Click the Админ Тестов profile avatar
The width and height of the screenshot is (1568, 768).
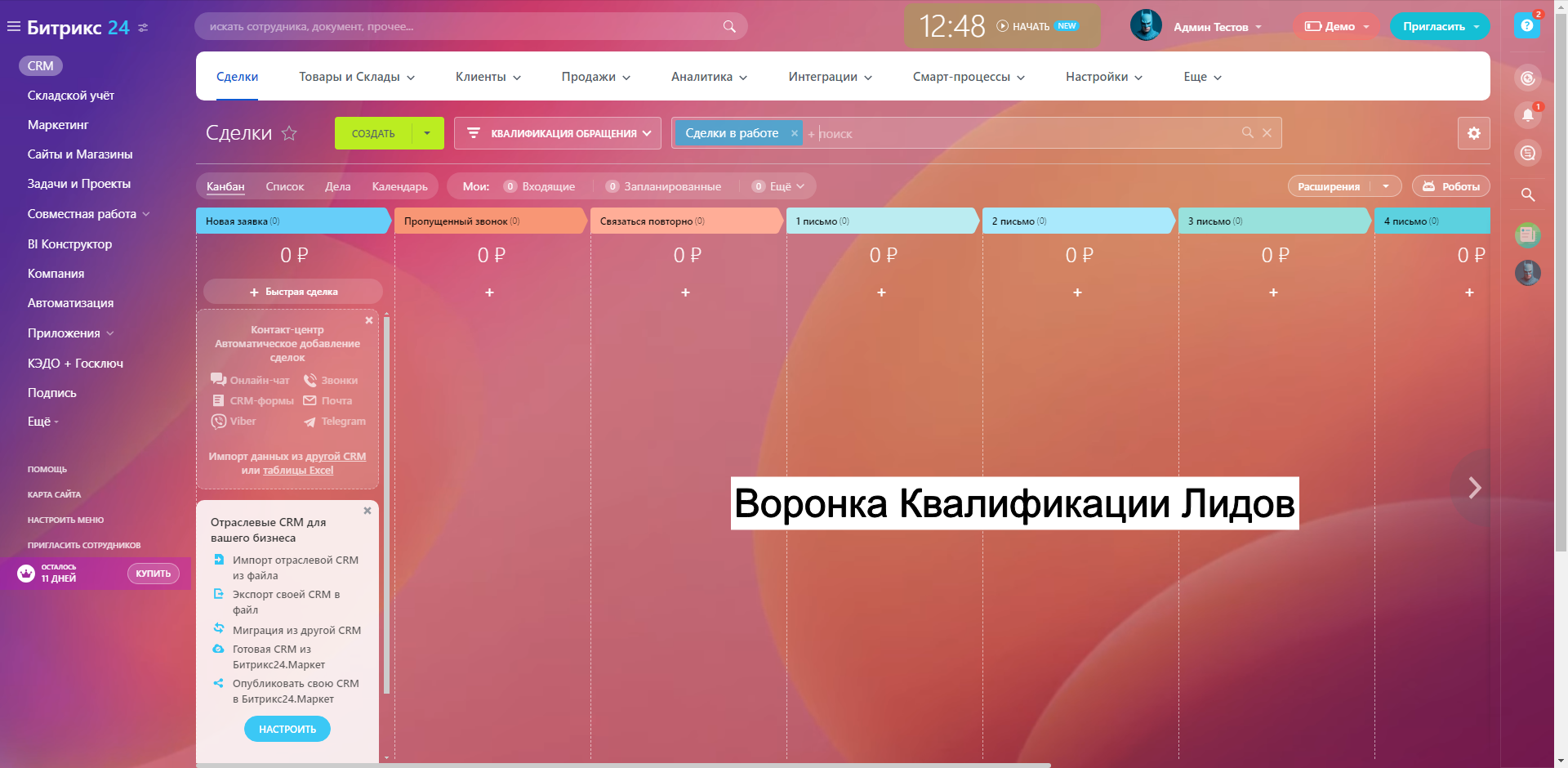(x=1145, y=25)
